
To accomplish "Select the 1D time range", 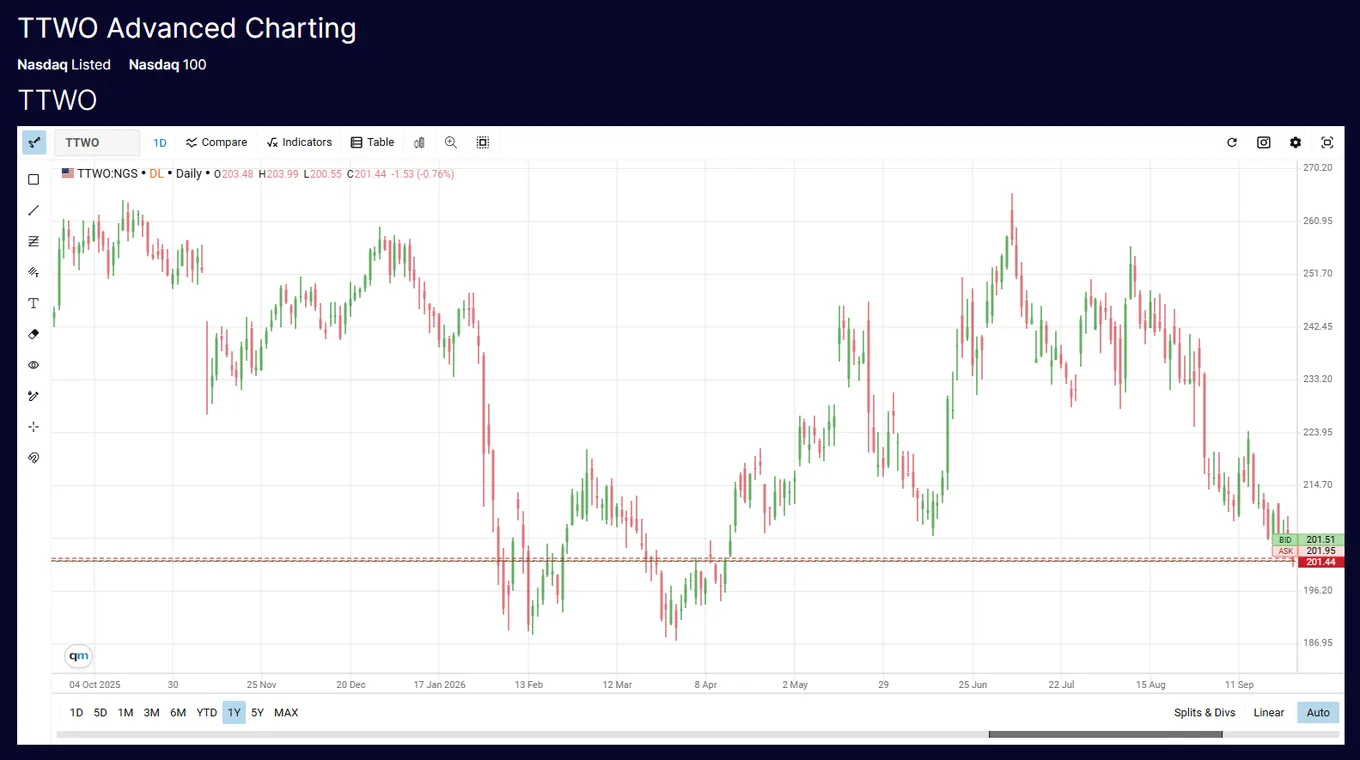I will coord(76,713).
